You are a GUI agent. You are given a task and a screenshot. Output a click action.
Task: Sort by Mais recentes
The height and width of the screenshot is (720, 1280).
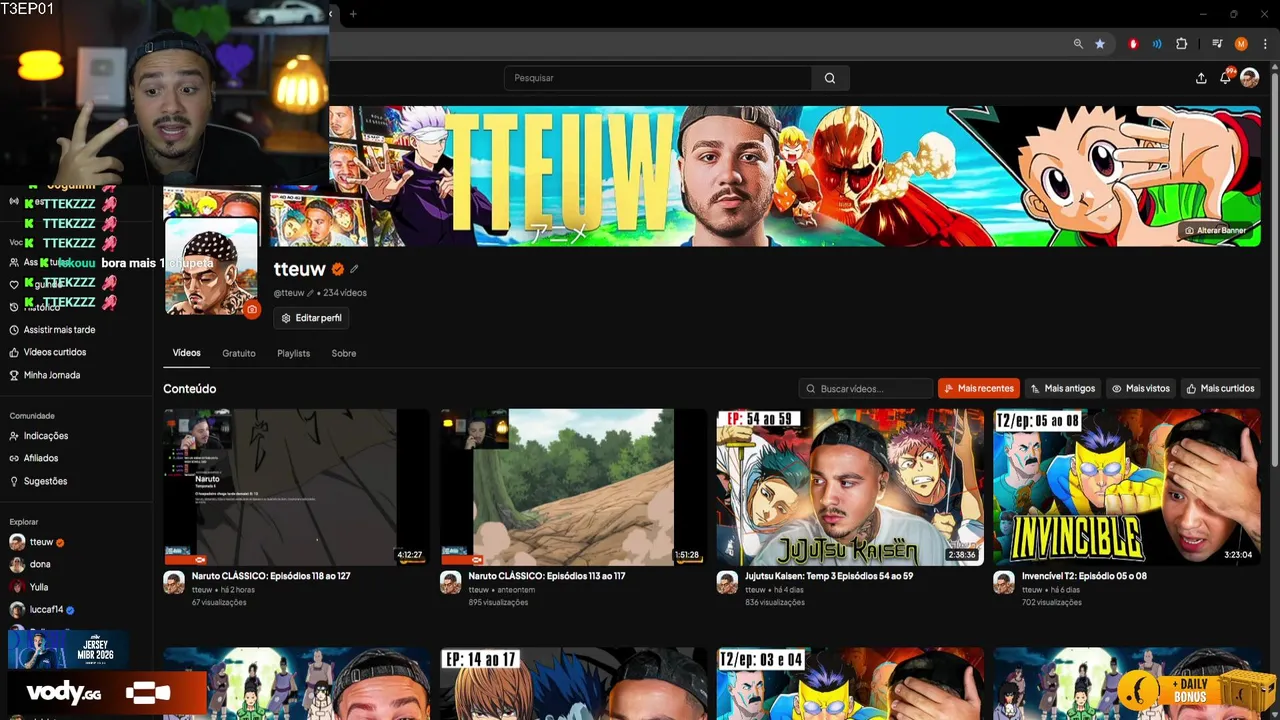tap(979, 388)
